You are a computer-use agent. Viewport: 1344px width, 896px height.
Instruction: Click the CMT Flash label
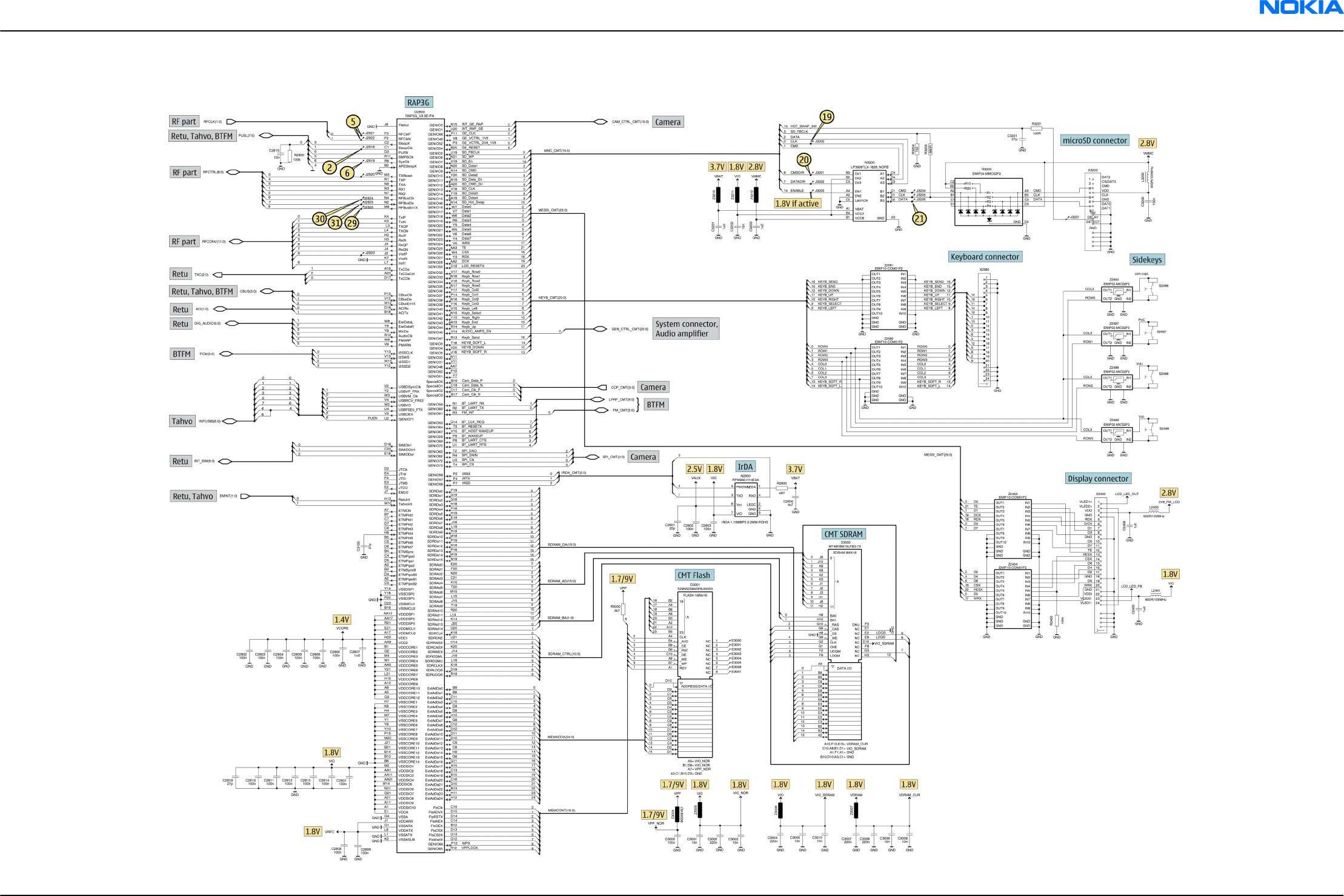tap(694, 576)
